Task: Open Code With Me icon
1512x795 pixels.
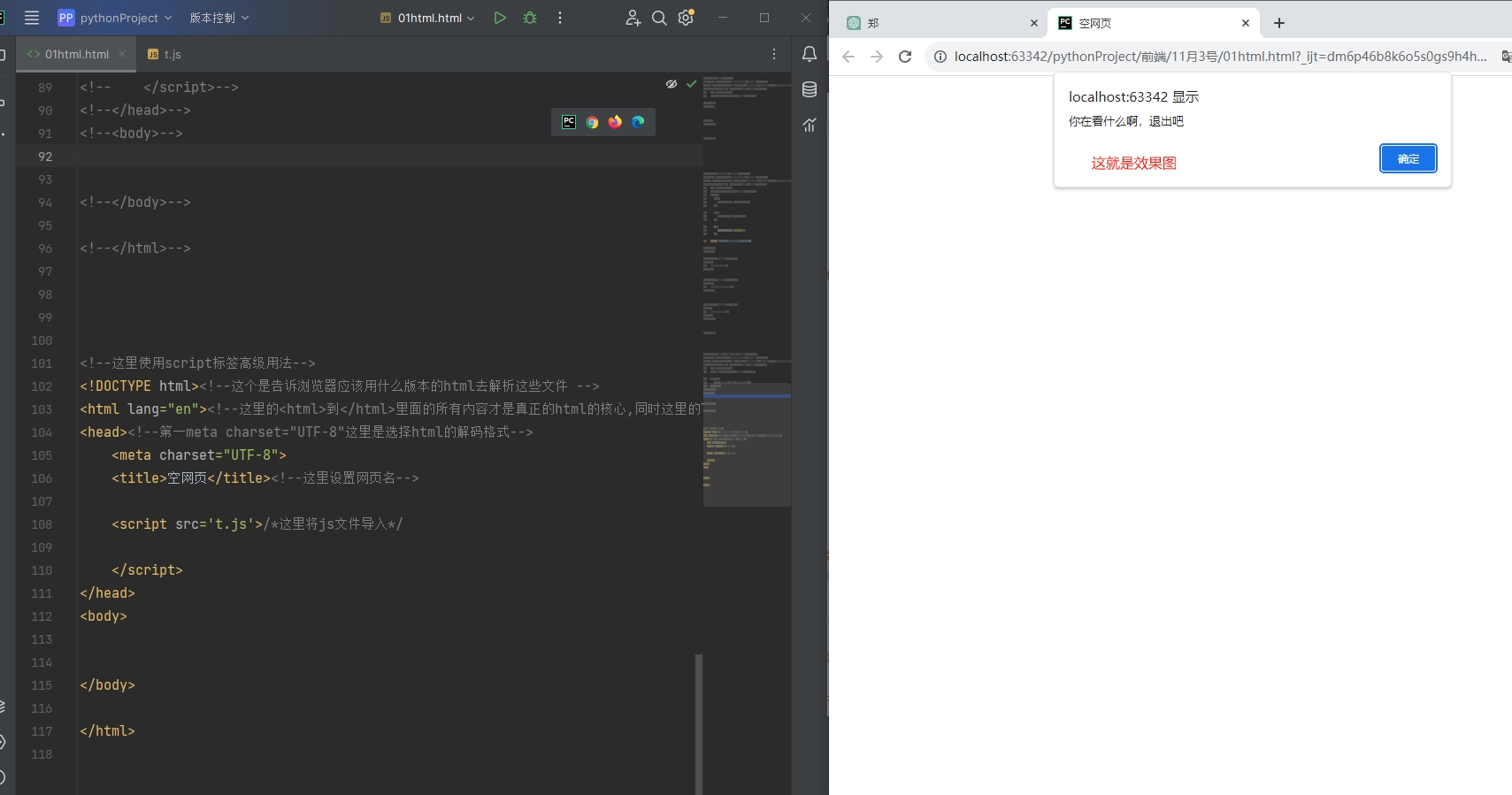Action: click(x=633, y=18)
